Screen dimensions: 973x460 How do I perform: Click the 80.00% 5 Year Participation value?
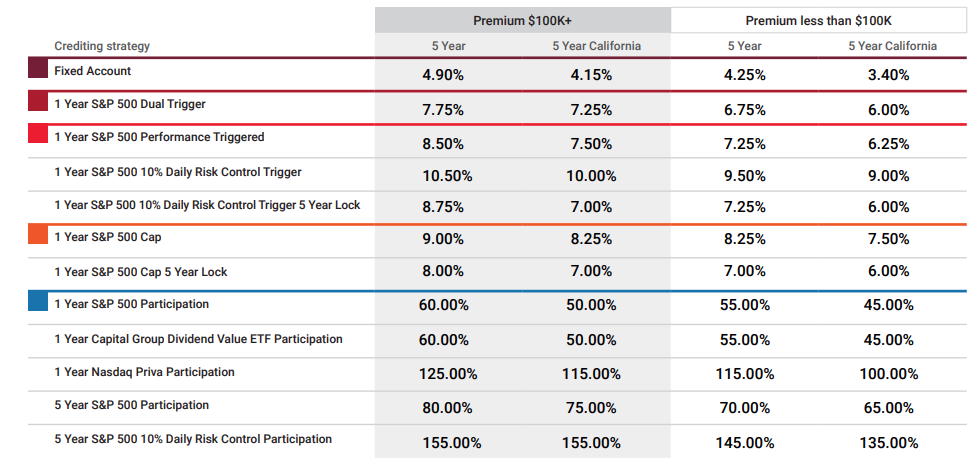pos(447,408)
